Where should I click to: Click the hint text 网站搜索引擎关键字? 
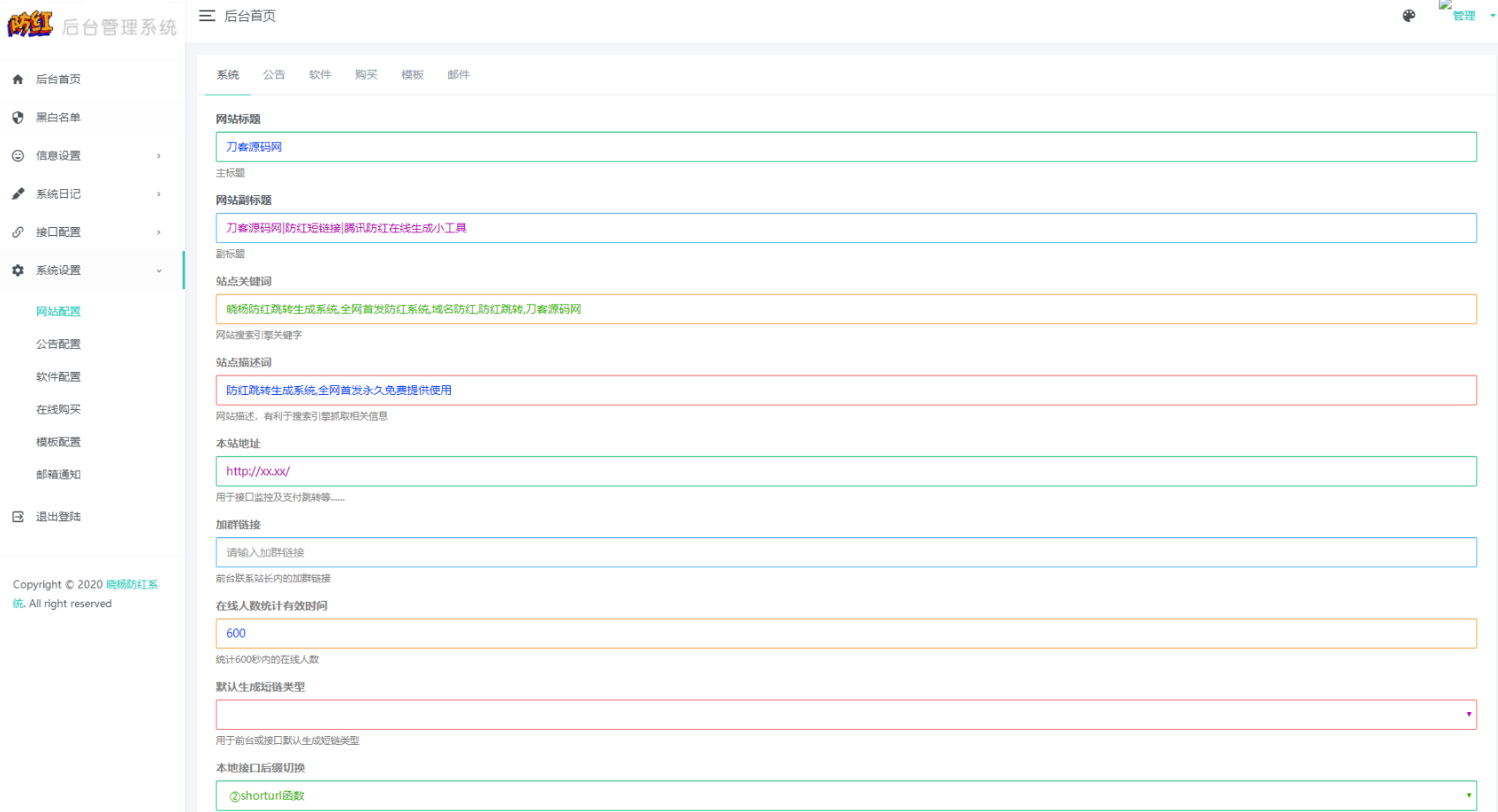coord(259,336)
